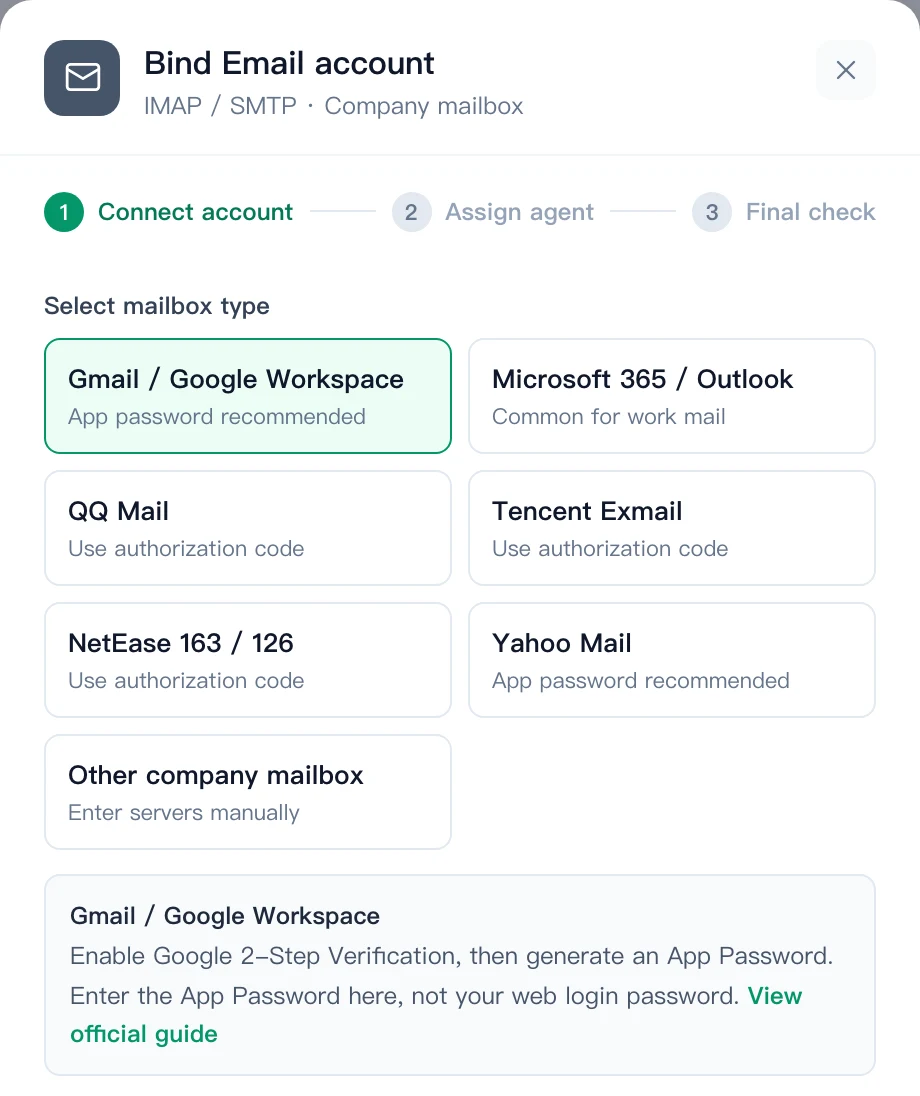Choose the Tencent Exmail option

click(672, 528)
